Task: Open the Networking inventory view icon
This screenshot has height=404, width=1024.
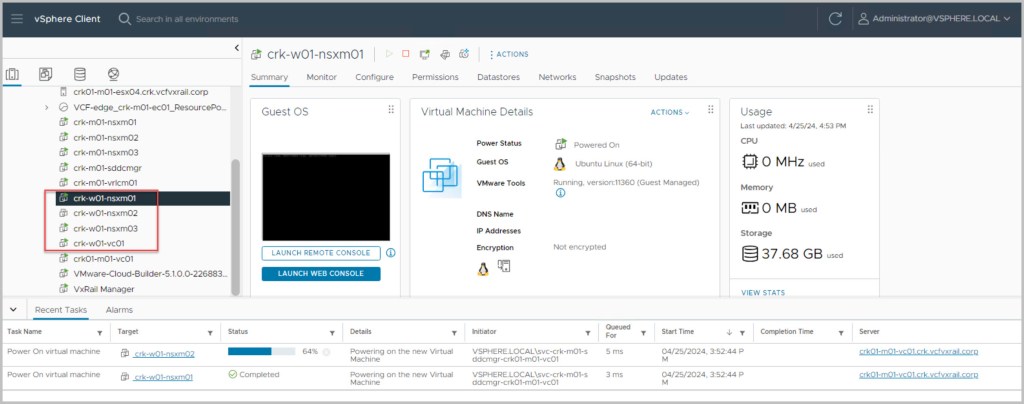Action: [x=113, y=74]
